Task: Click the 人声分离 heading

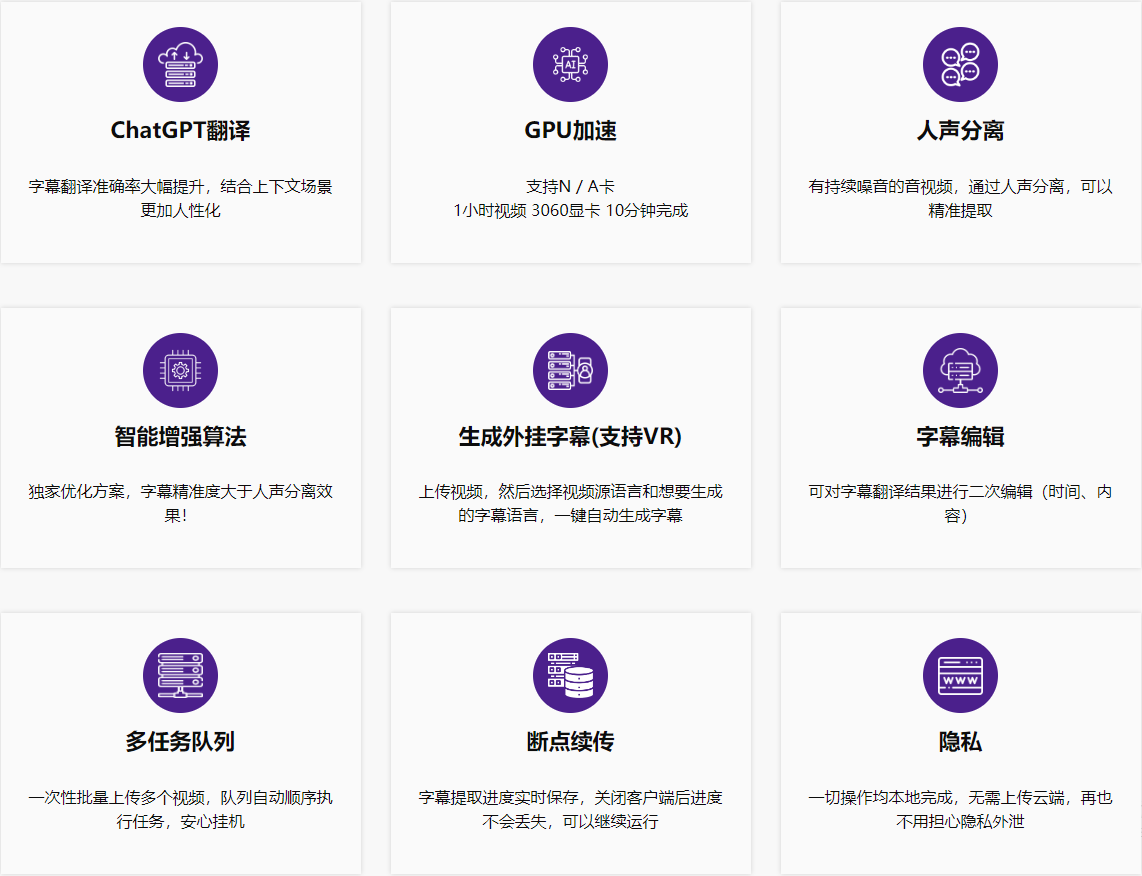Action: 960,129
